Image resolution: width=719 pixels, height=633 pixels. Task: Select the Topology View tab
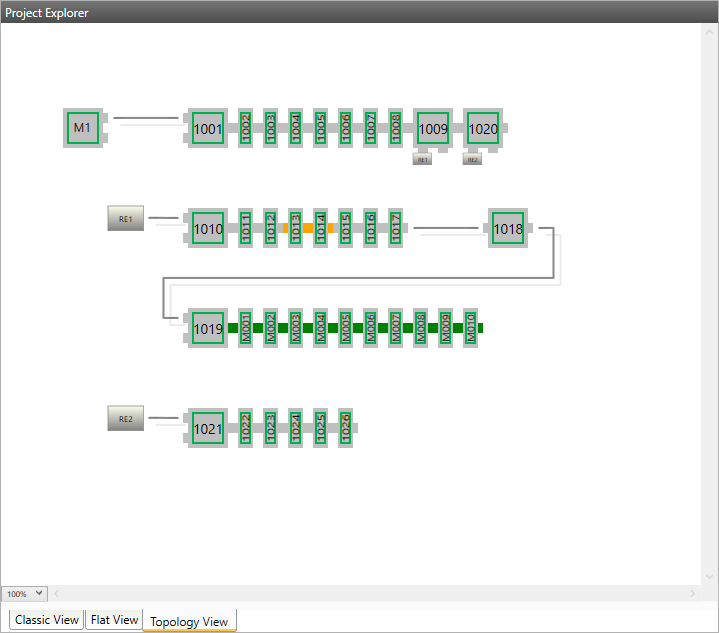tap(189, 621)
